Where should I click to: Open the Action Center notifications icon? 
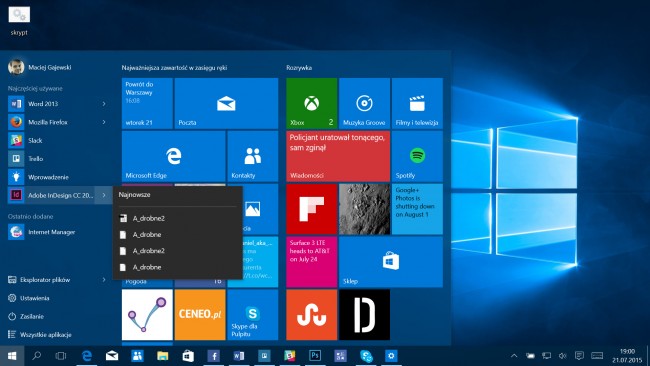[x=579, y=356]
